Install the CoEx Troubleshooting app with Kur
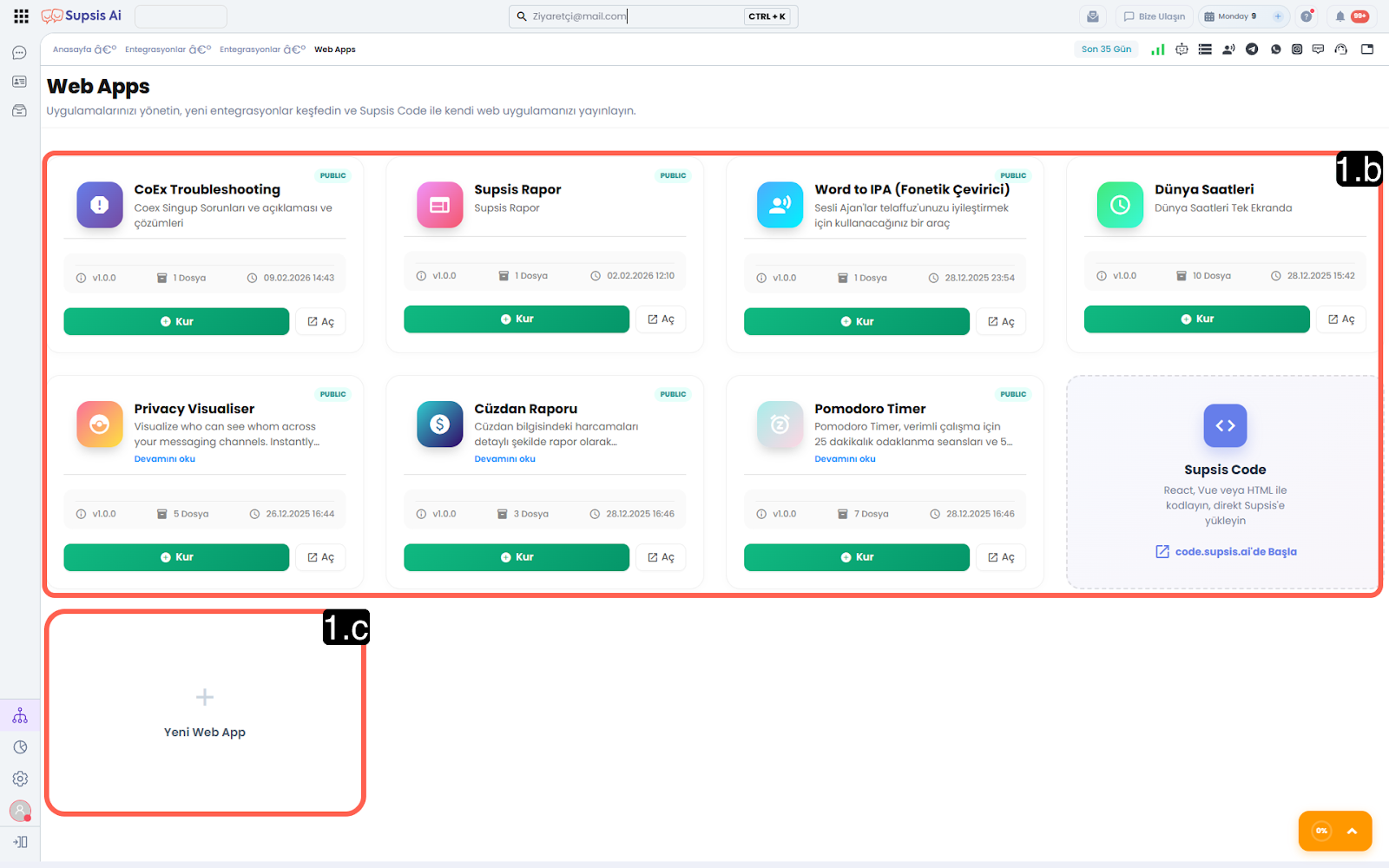1389x868 pixels. pyautogui.click(x=176, y=321)
